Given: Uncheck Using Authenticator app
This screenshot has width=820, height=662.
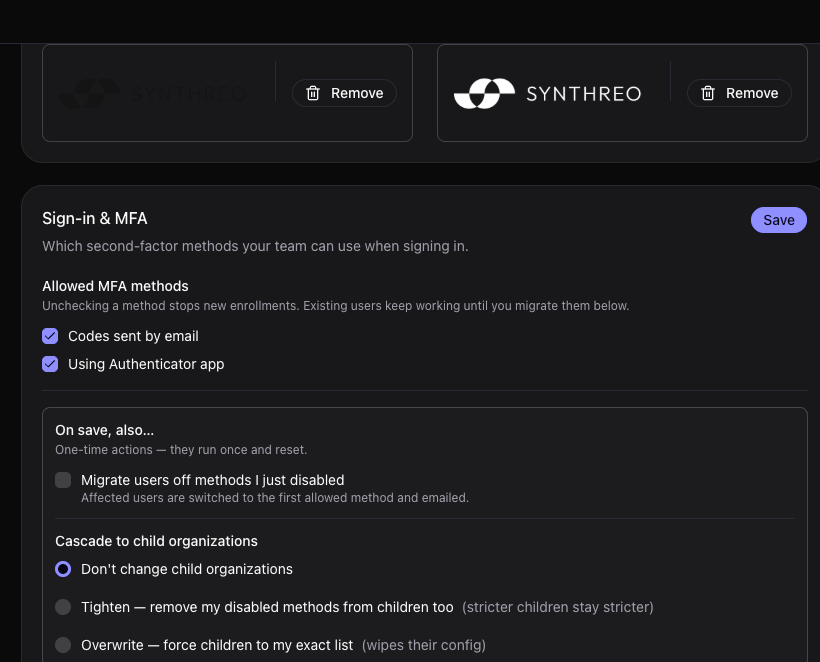Looking at the screenshot, I should 50,364.
